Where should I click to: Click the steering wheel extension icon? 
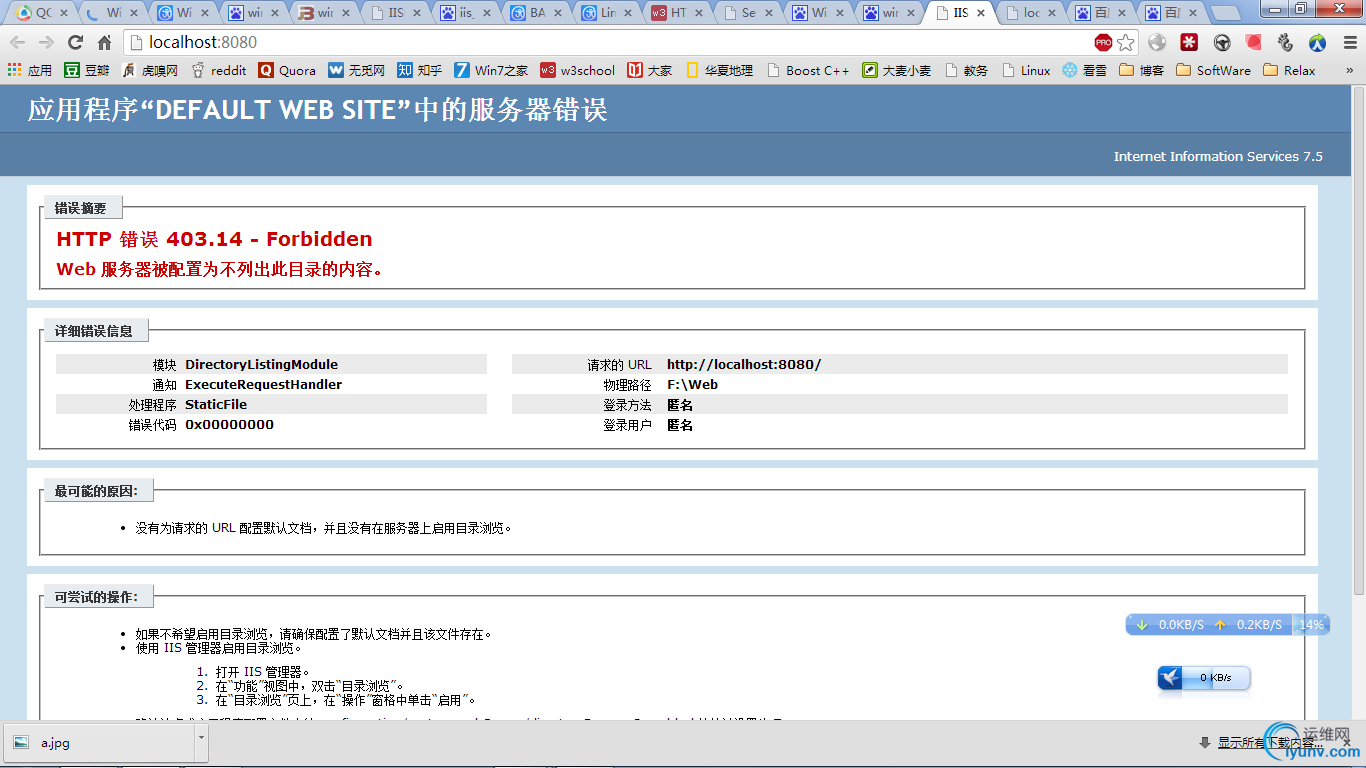[1222, 44]
